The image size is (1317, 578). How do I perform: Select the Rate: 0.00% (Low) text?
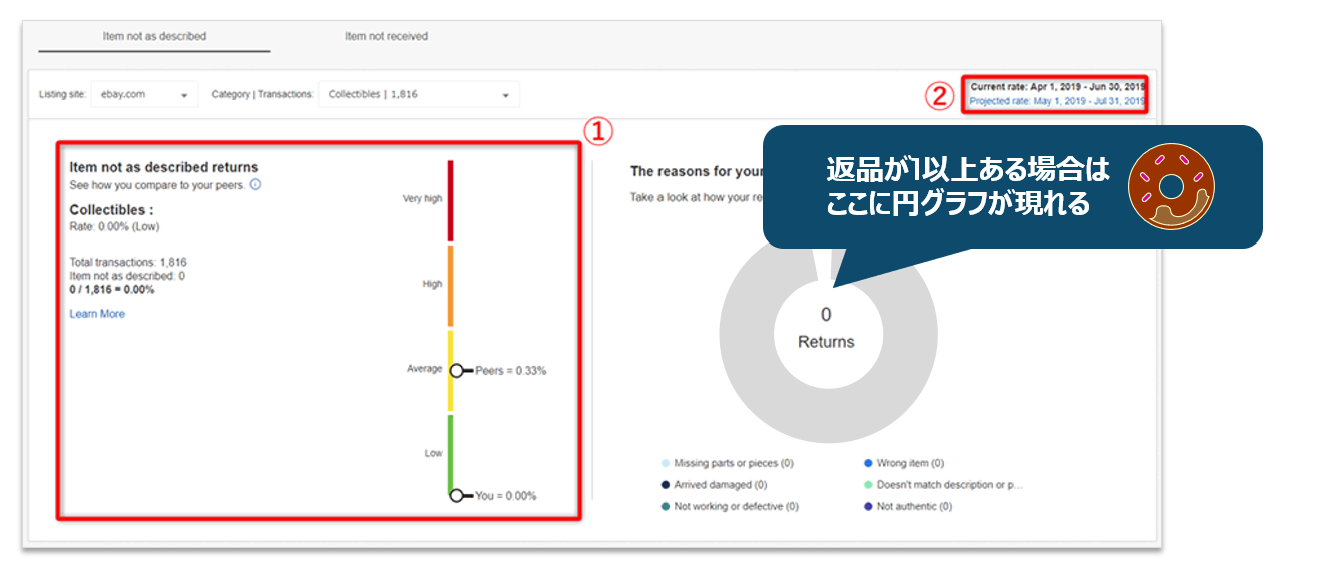click(x=113, y=228)
